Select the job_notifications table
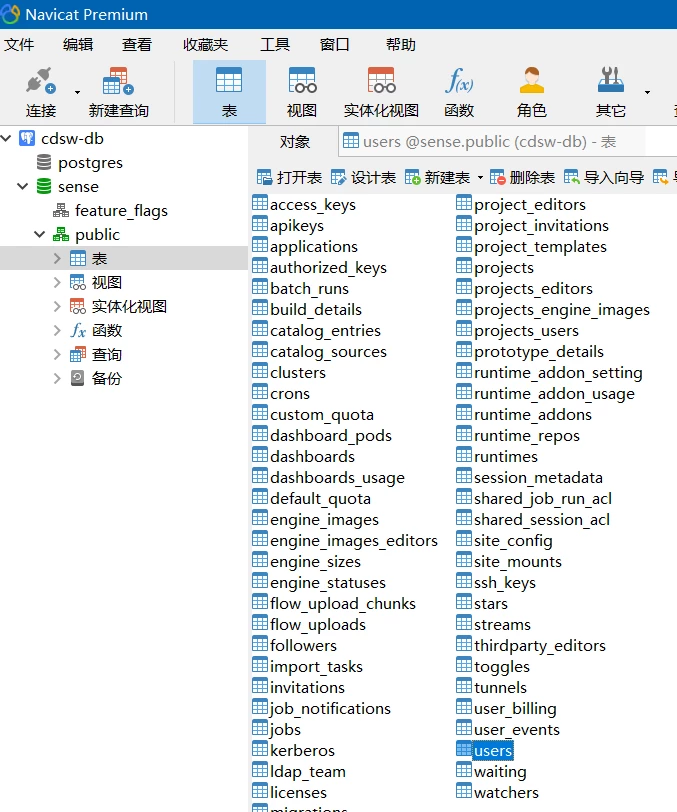 tap(322, 708)
